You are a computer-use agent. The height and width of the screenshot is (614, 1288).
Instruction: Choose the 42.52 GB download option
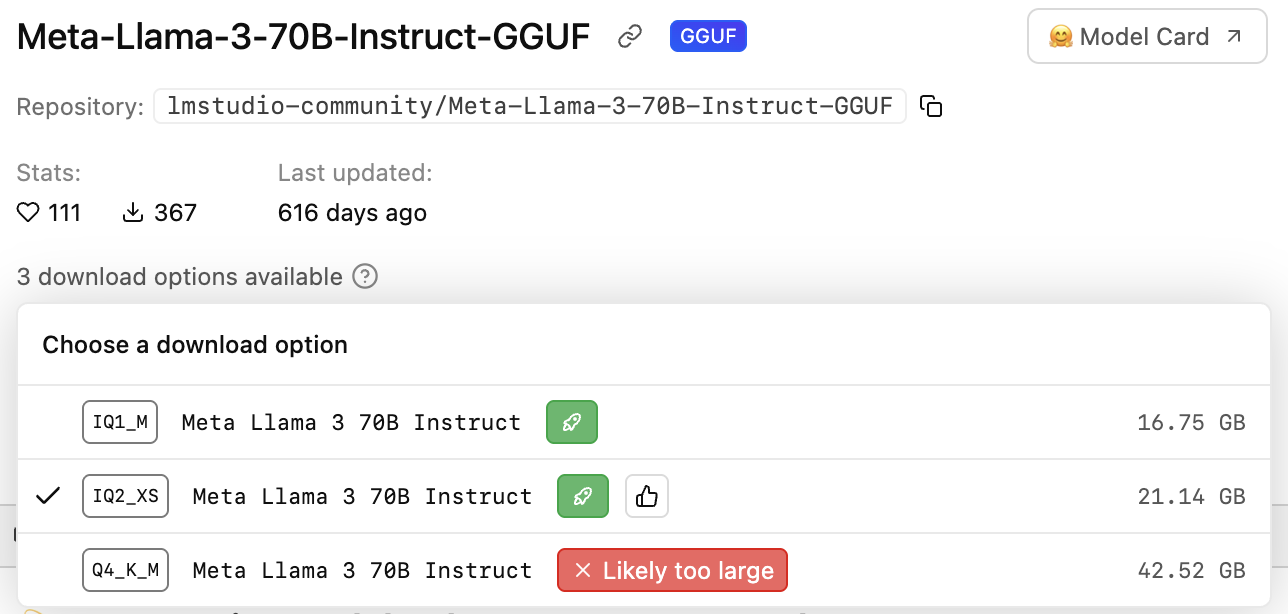tap(1190, 570)
